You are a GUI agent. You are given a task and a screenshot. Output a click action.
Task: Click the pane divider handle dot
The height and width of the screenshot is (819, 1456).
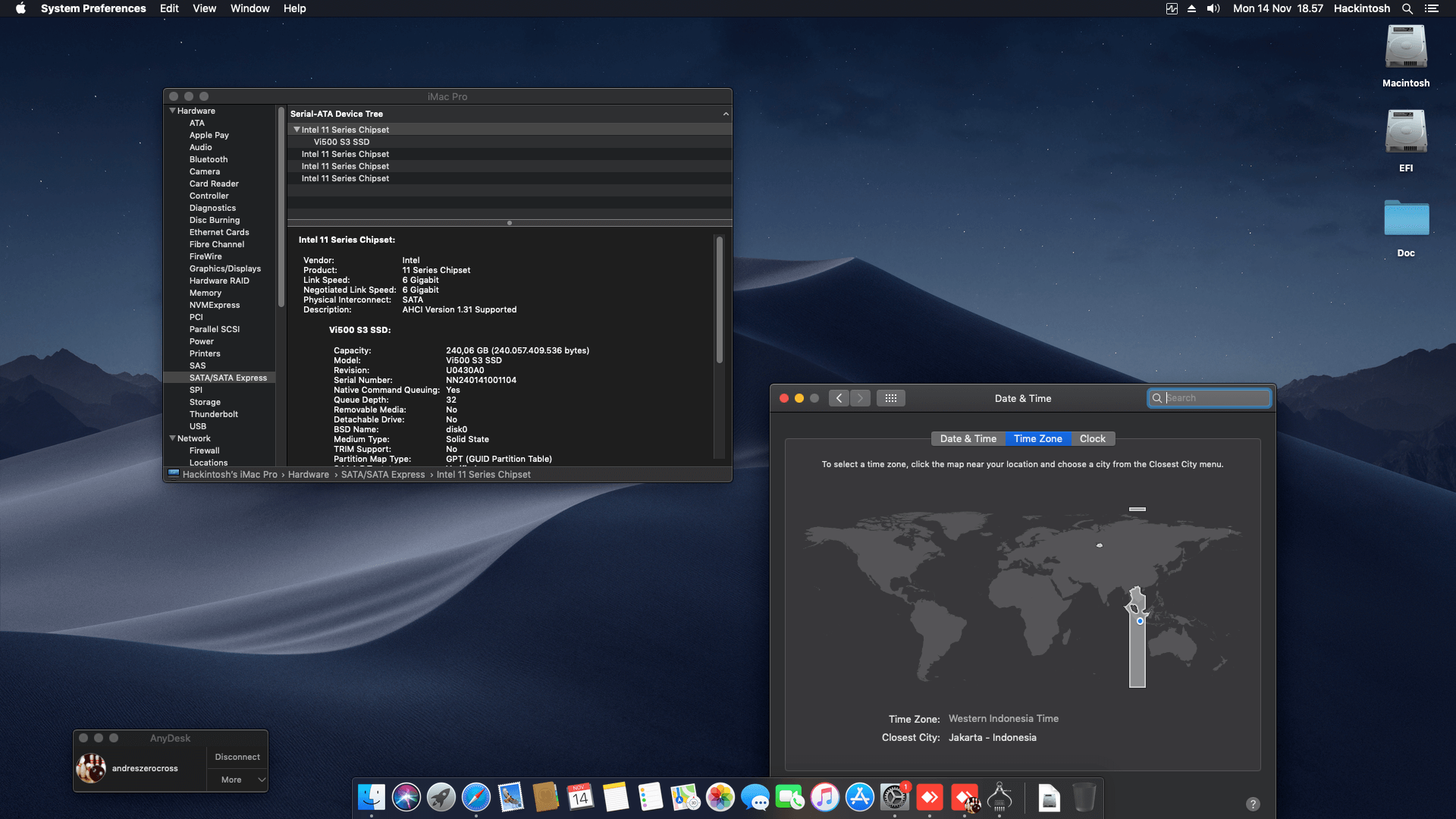point(510,223)
